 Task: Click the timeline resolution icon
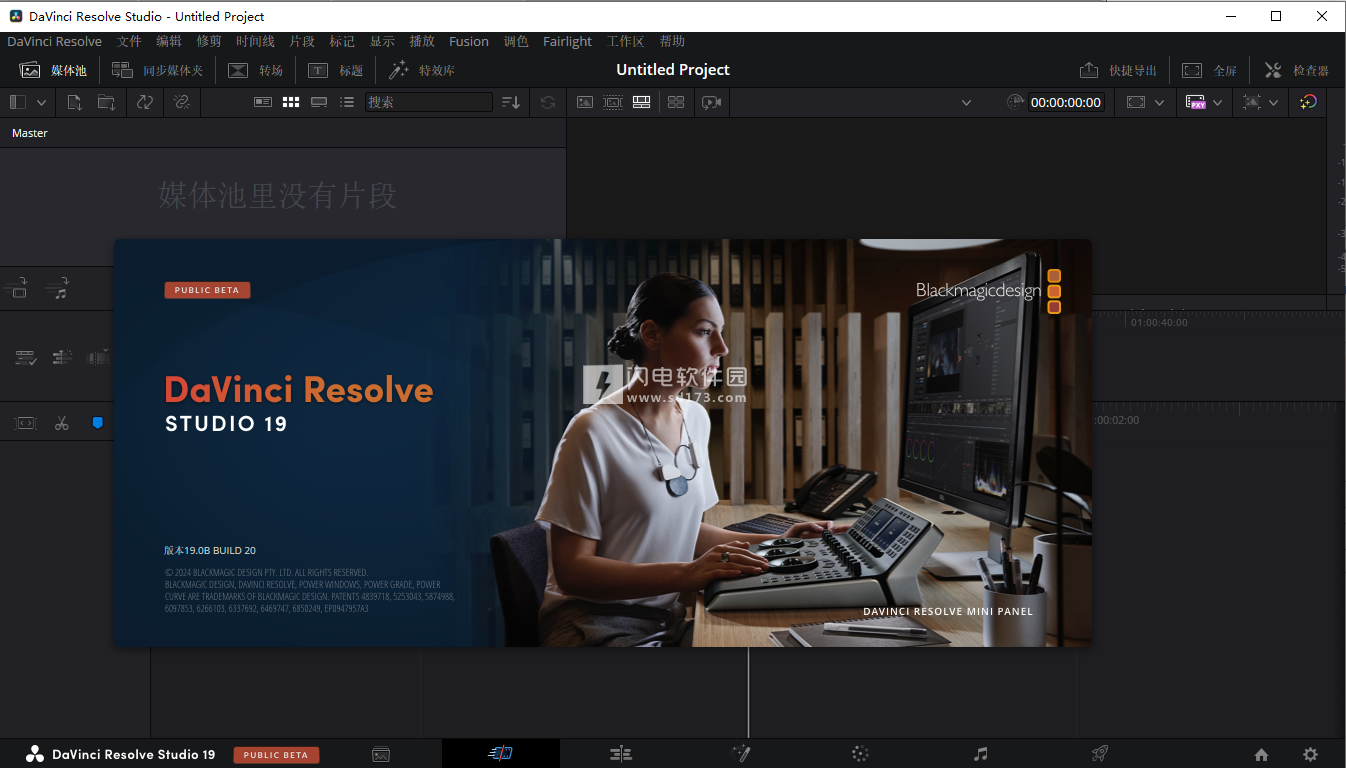(x=1135, y=102)
